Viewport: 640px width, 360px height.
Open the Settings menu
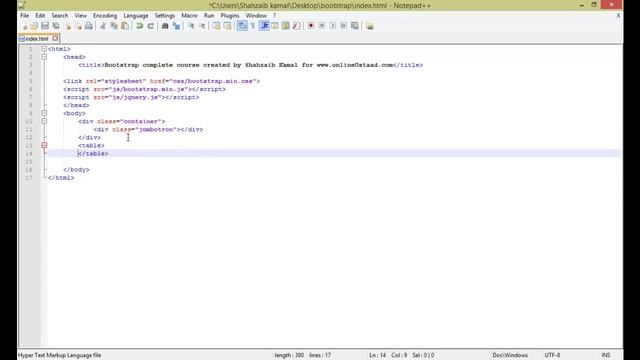coord(165,16)
